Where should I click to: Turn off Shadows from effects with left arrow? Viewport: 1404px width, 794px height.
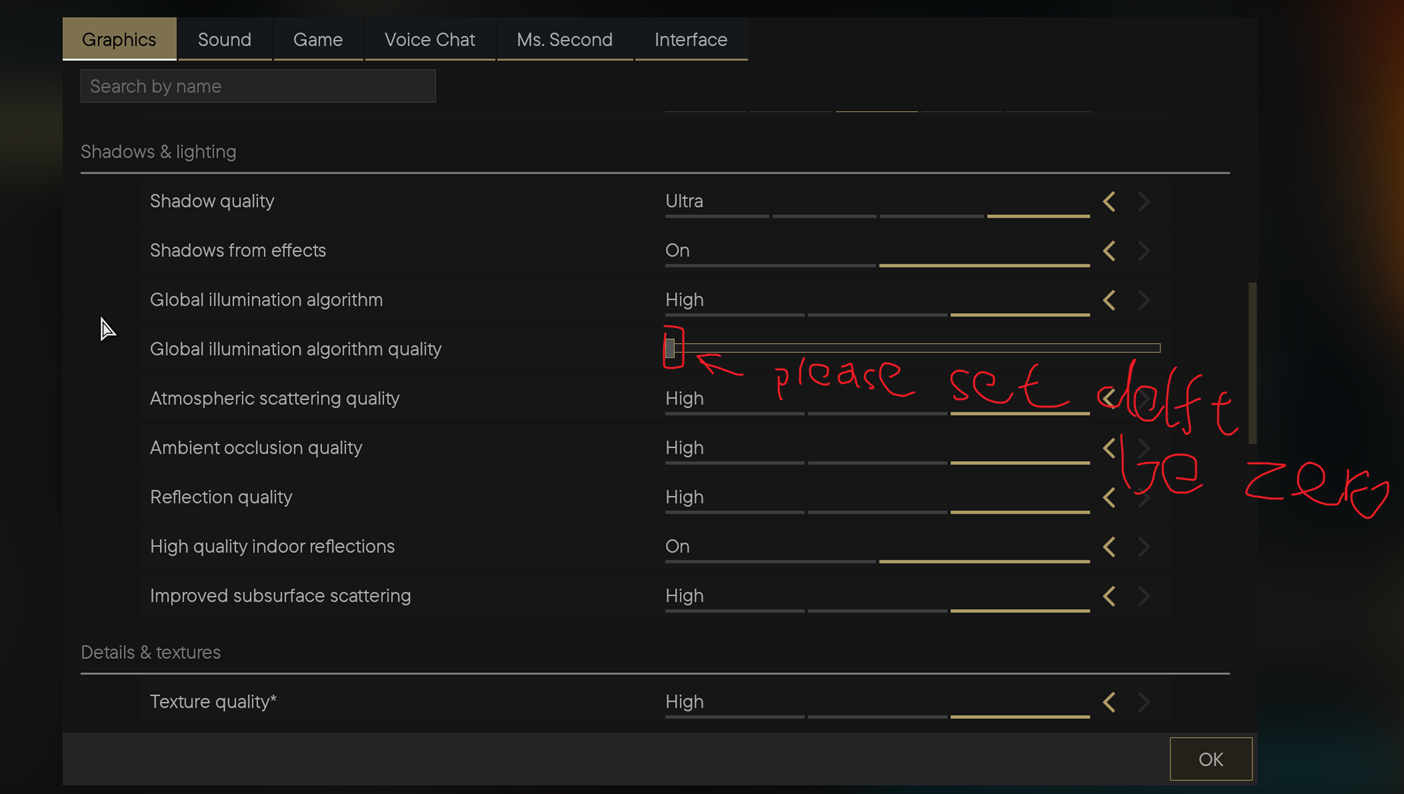point(1108,250)
